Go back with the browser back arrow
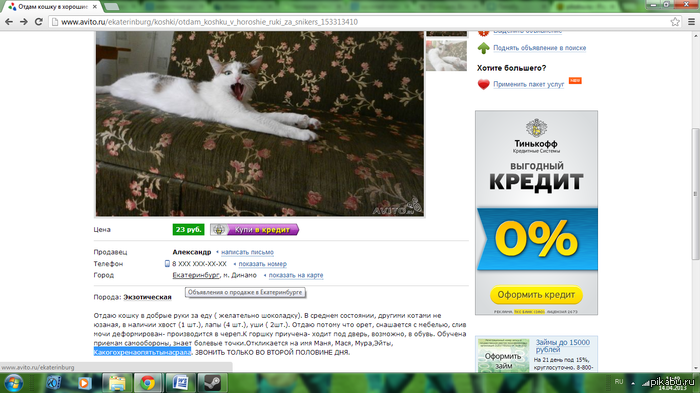Screen dimensions: 700x393 (x=9, y=21)
